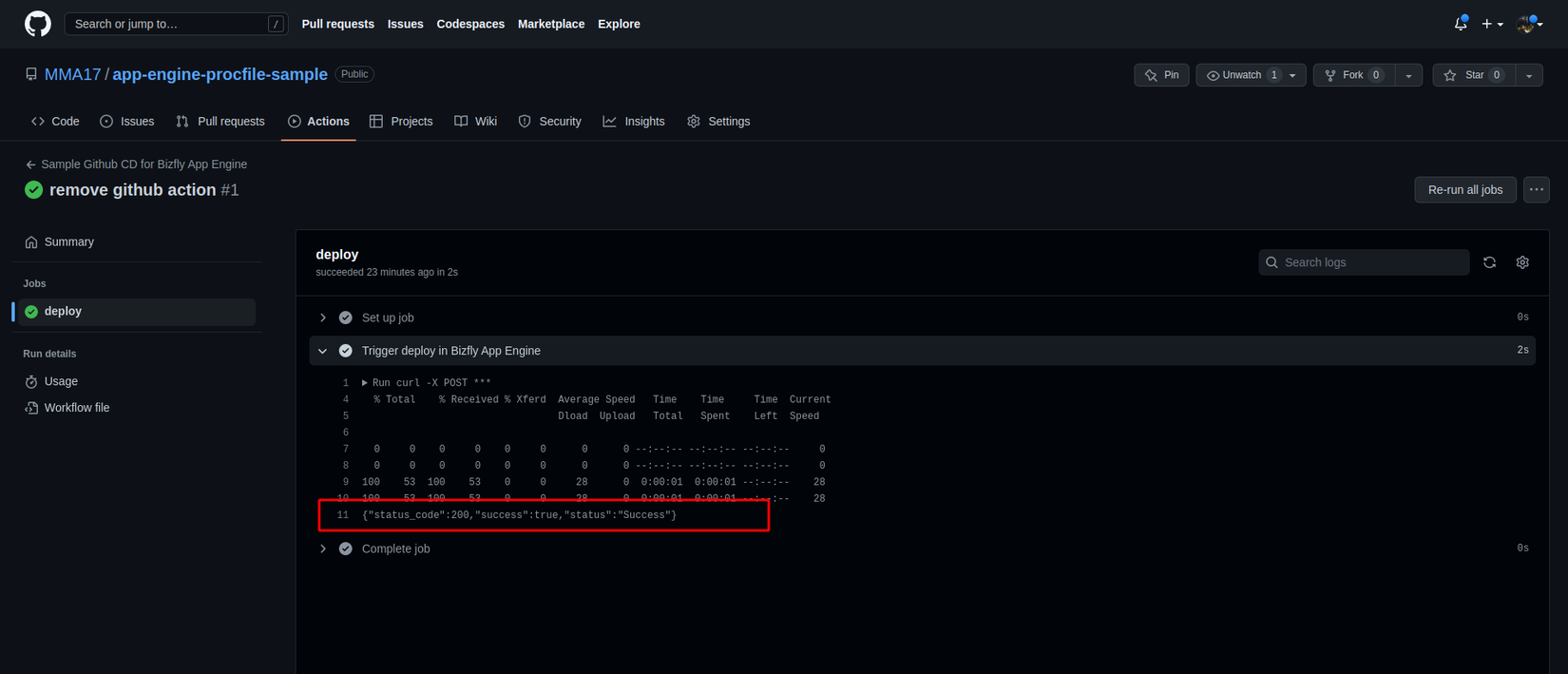Open Pull requests in top navigation
The height and width of the screenshot is (674, 1568).
(x=337, y=24)
